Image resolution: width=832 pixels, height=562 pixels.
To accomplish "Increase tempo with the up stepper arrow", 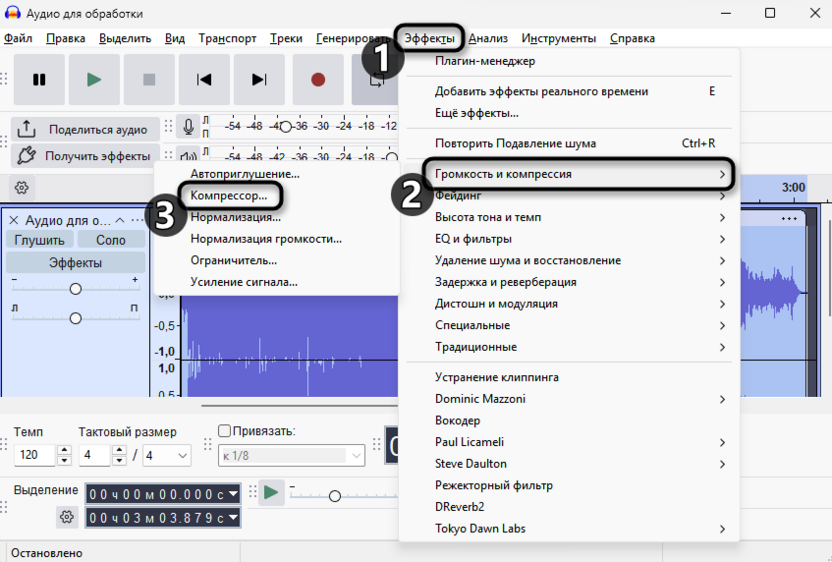I will pyautogui.click(x=64, y=450).
